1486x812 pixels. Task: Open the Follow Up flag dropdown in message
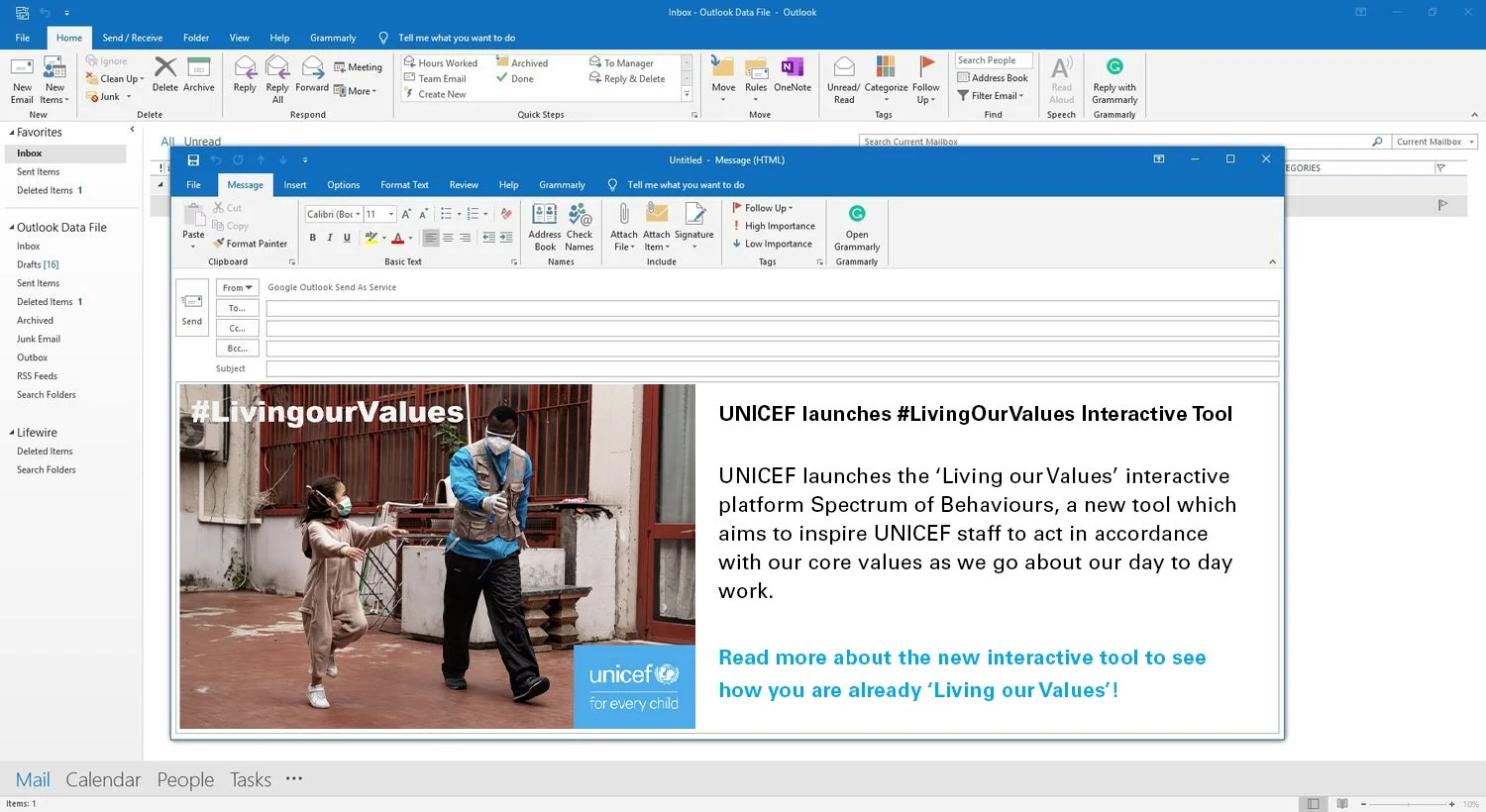[x=762, y=208]
